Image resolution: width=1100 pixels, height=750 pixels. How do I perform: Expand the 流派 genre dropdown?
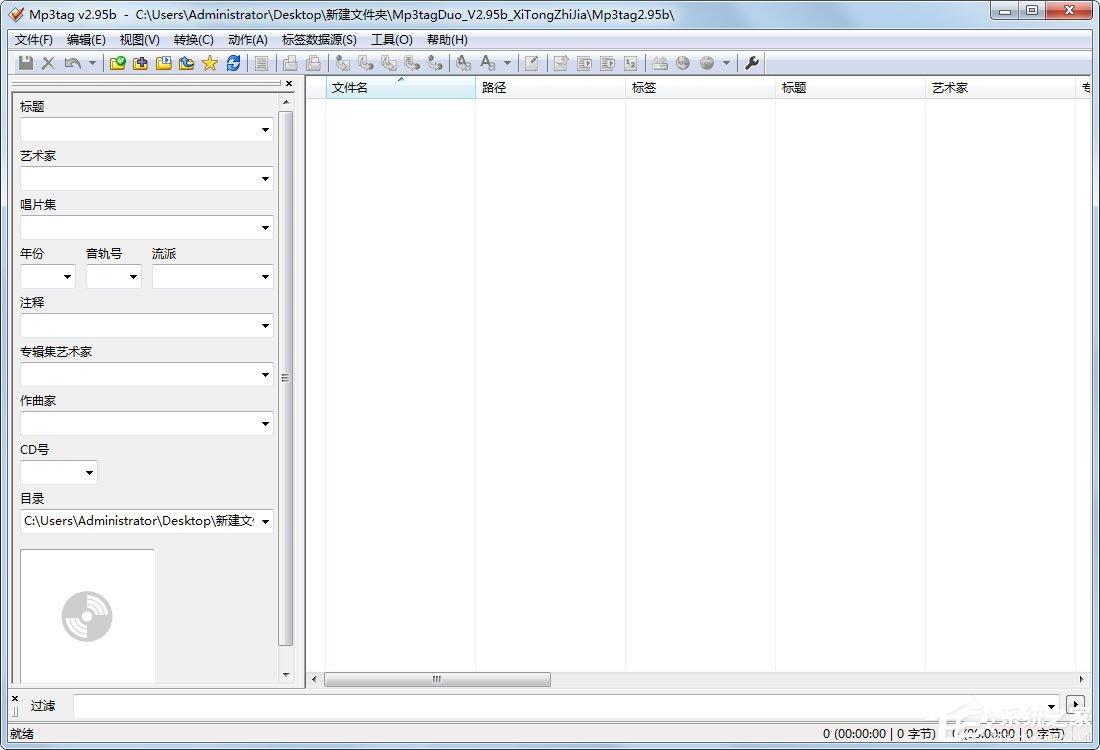click(x=265, y=277)
